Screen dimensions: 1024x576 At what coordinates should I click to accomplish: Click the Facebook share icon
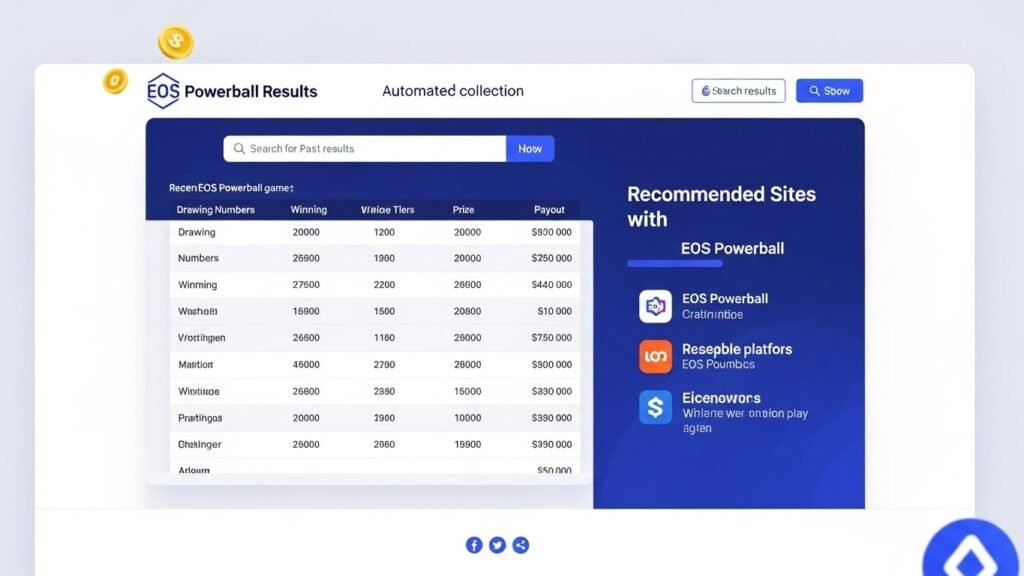pyautogui.click(x=474, y=545)
